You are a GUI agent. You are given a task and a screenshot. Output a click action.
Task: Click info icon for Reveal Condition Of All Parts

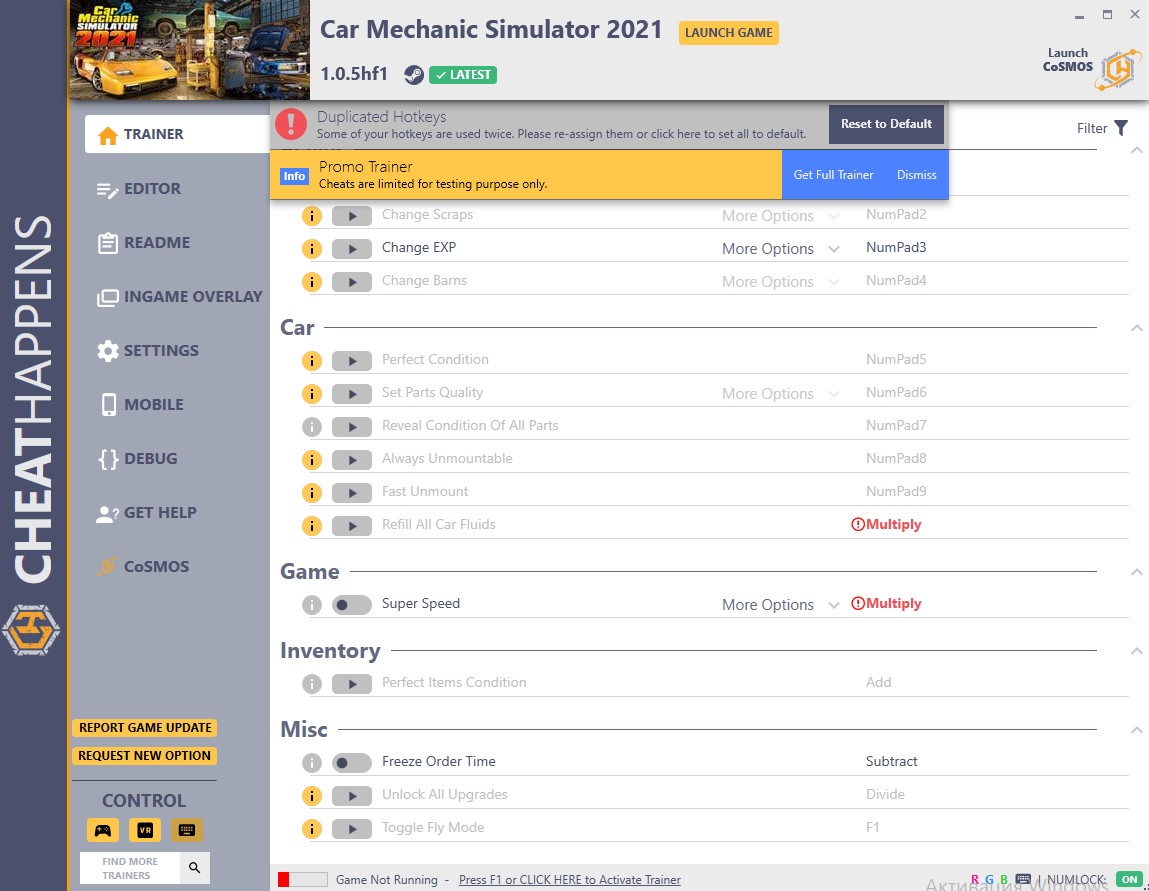(x=311, y=426)
